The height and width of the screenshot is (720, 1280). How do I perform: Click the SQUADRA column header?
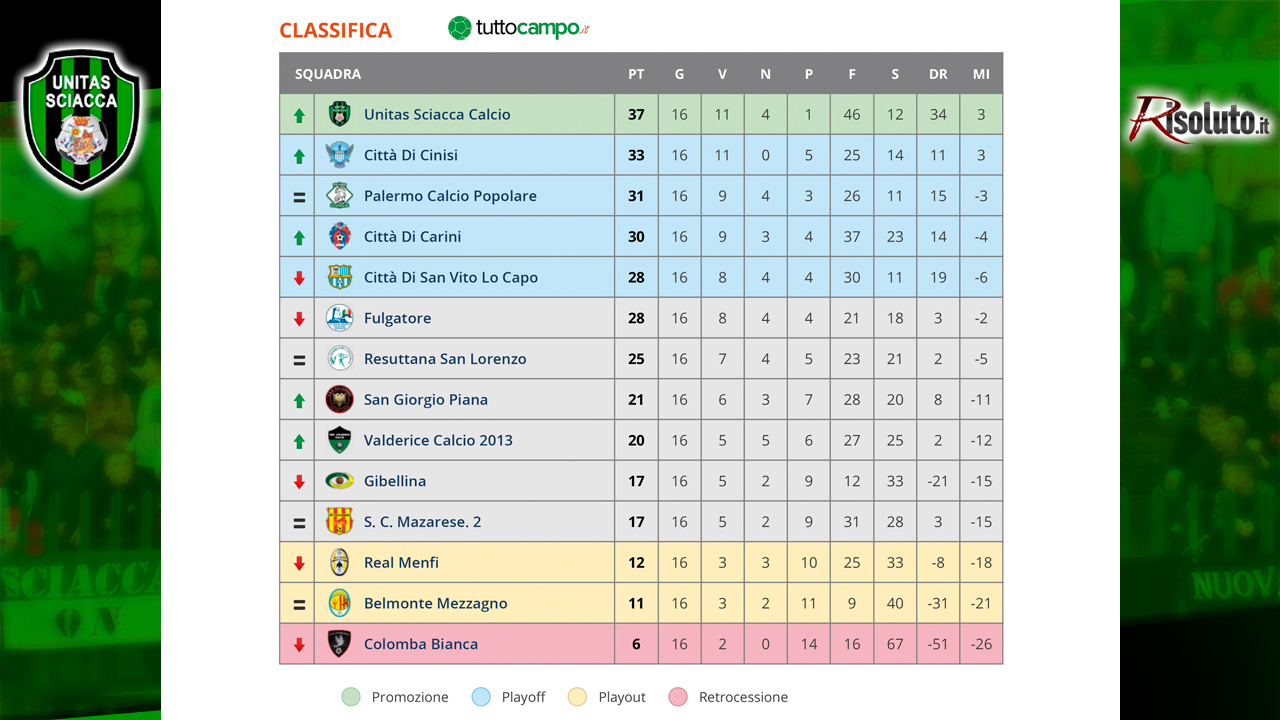[x=328, y=74]
